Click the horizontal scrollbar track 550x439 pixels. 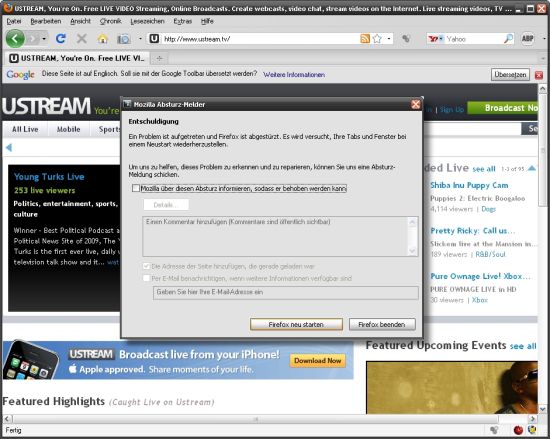[x=255, y=419]
